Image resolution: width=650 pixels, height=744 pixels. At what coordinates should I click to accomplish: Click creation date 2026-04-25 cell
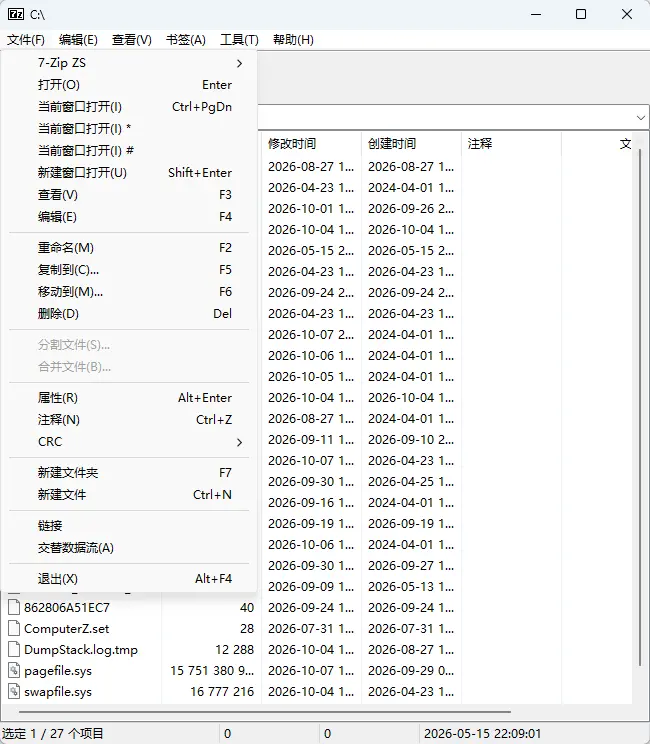[x=411, y=482]
